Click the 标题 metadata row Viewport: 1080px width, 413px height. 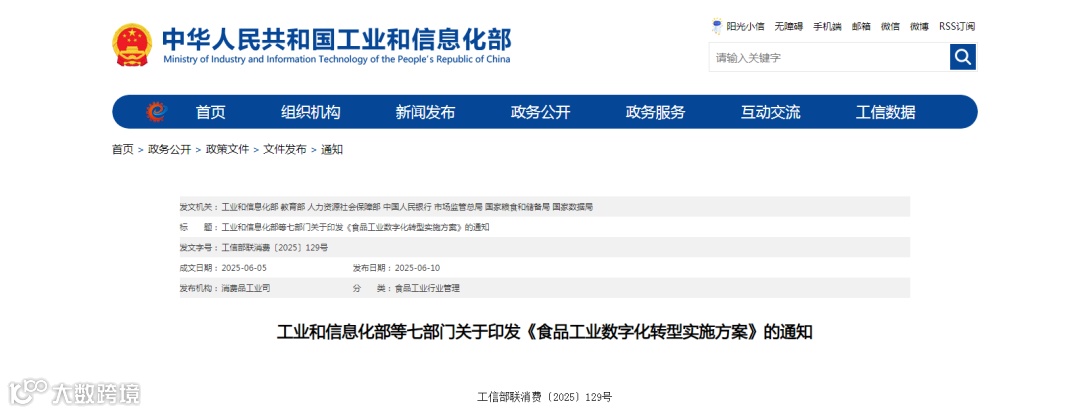tap(545, 227)
